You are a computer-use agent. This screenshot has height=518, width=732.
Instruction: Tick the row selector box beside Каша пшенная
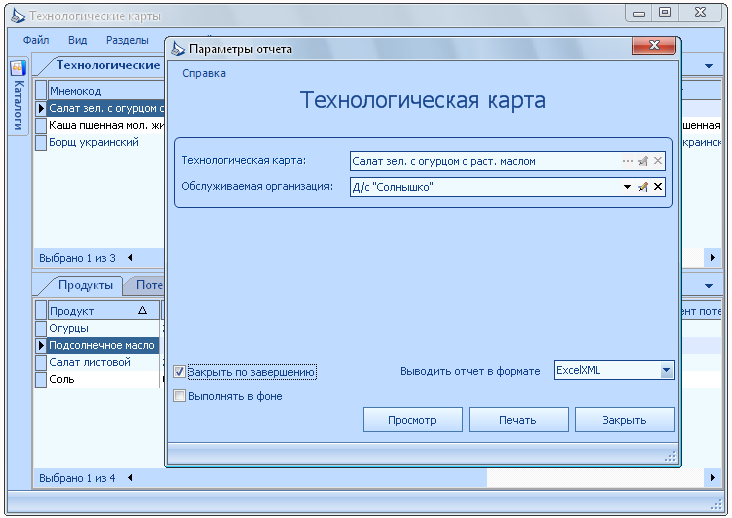point(41,125)
